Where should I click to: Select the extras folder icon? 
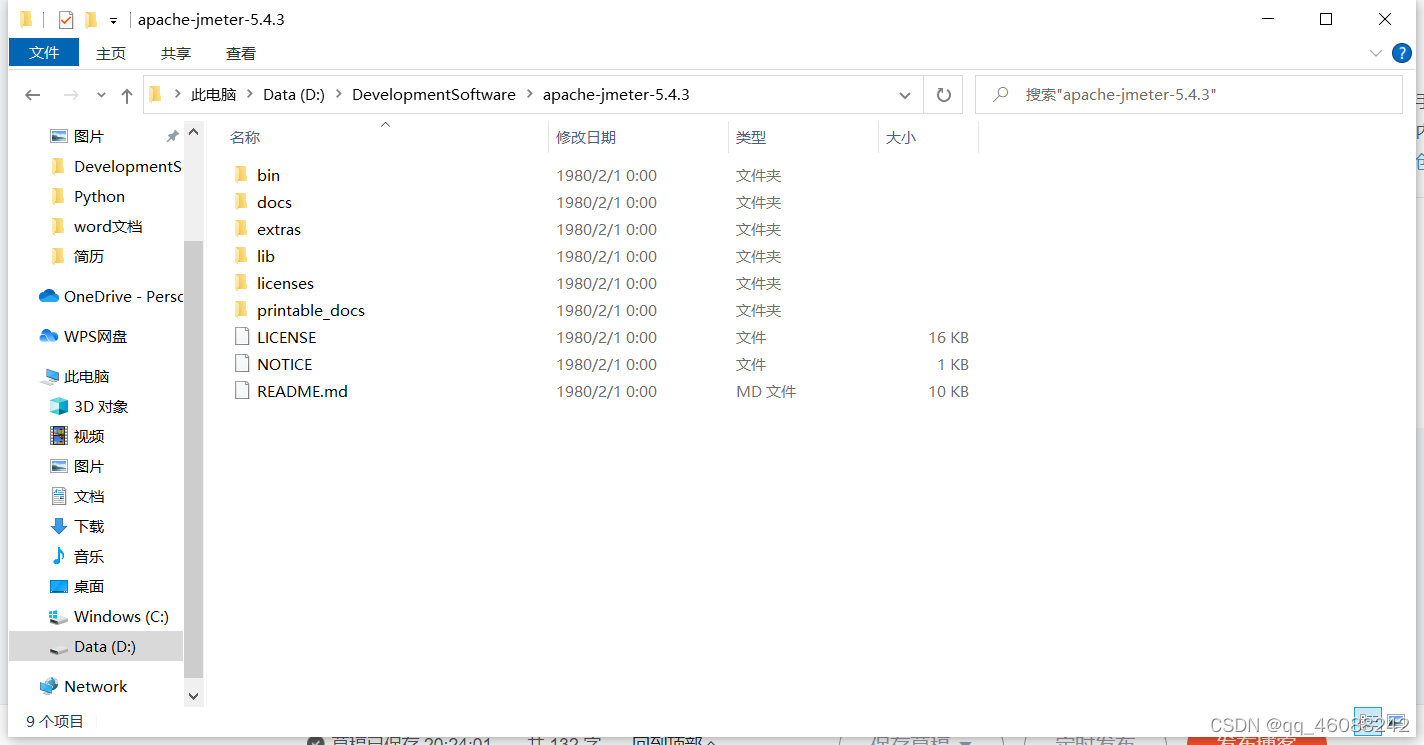240,229
